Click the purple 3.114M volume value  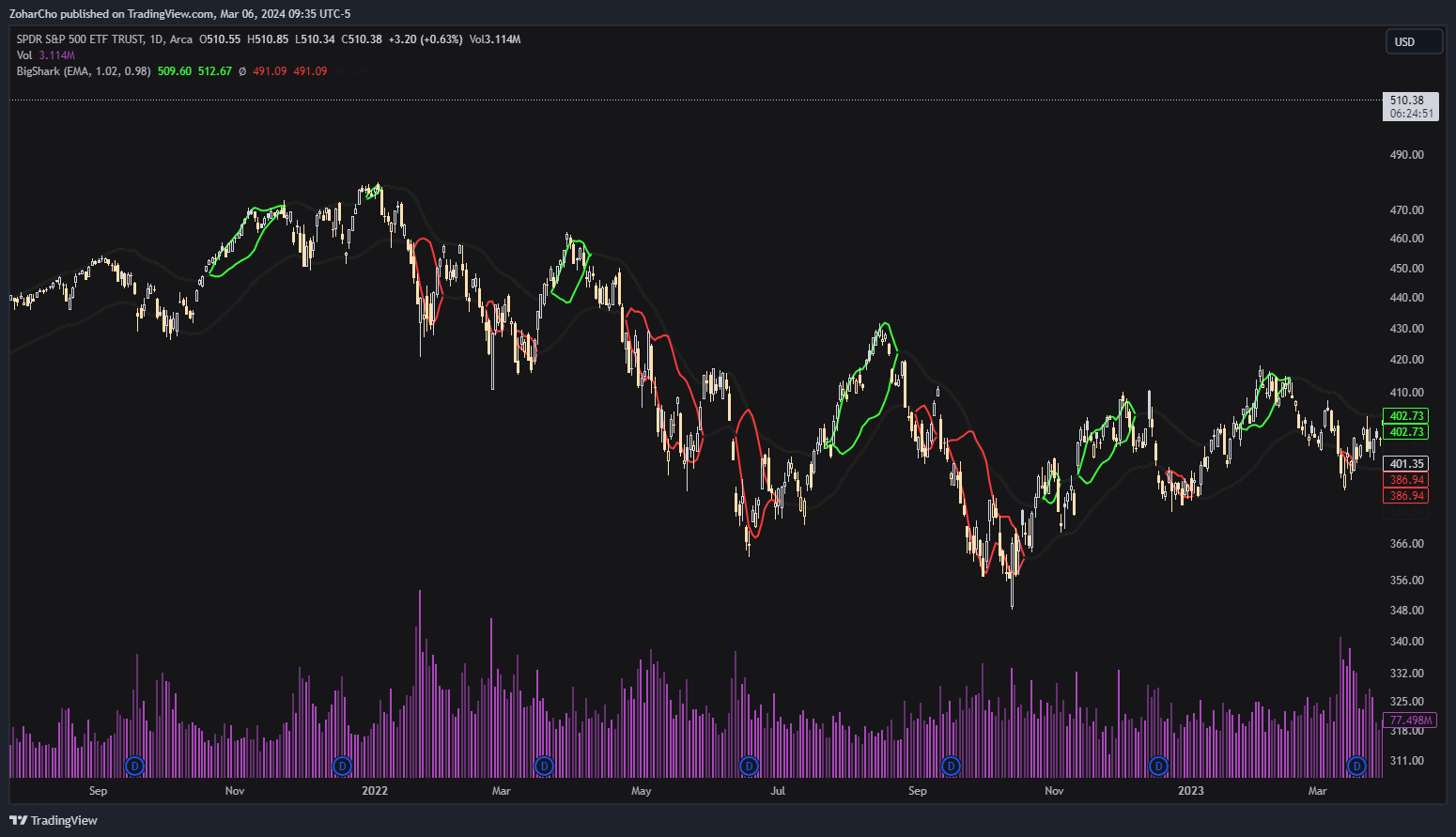pyautogui.click(x=56, y=55)
